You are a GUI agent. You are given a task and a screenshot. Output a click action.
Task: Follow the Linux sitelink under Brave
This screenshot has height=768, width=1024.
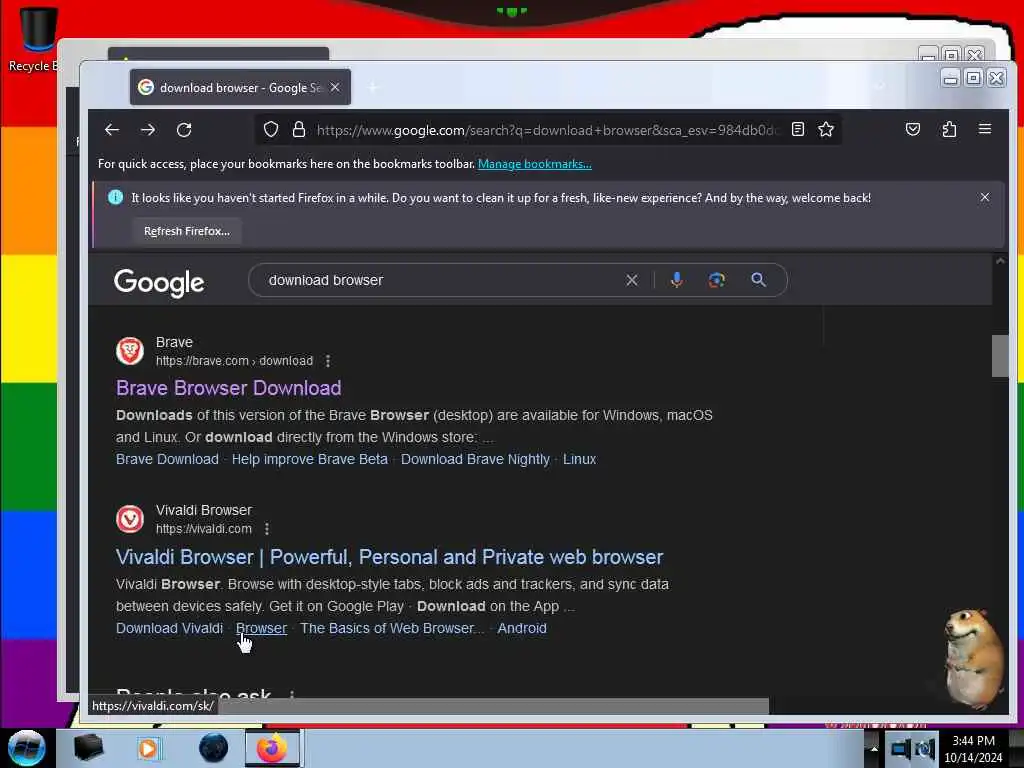(x=579, y=459)
